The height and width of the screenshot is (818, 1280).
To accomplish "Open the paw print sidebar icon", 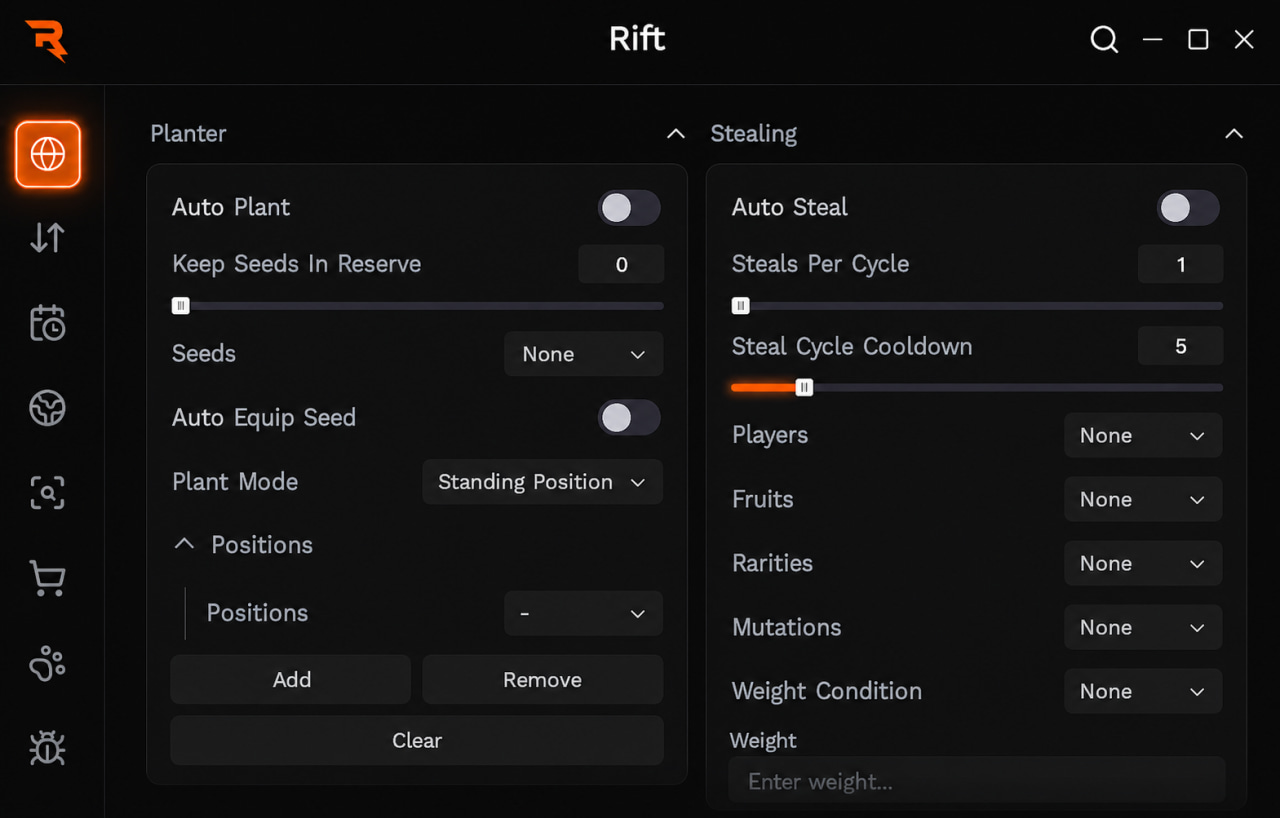I will pyautogui.click(x=48, y=663).
